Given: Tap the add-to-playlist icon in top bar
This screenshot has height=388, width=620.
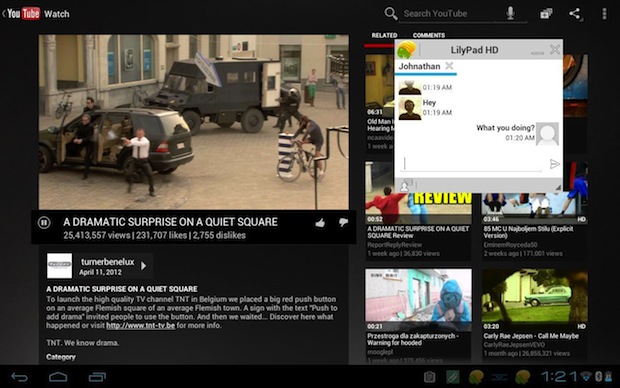Looking at the screenshot, I should point(546,13).
